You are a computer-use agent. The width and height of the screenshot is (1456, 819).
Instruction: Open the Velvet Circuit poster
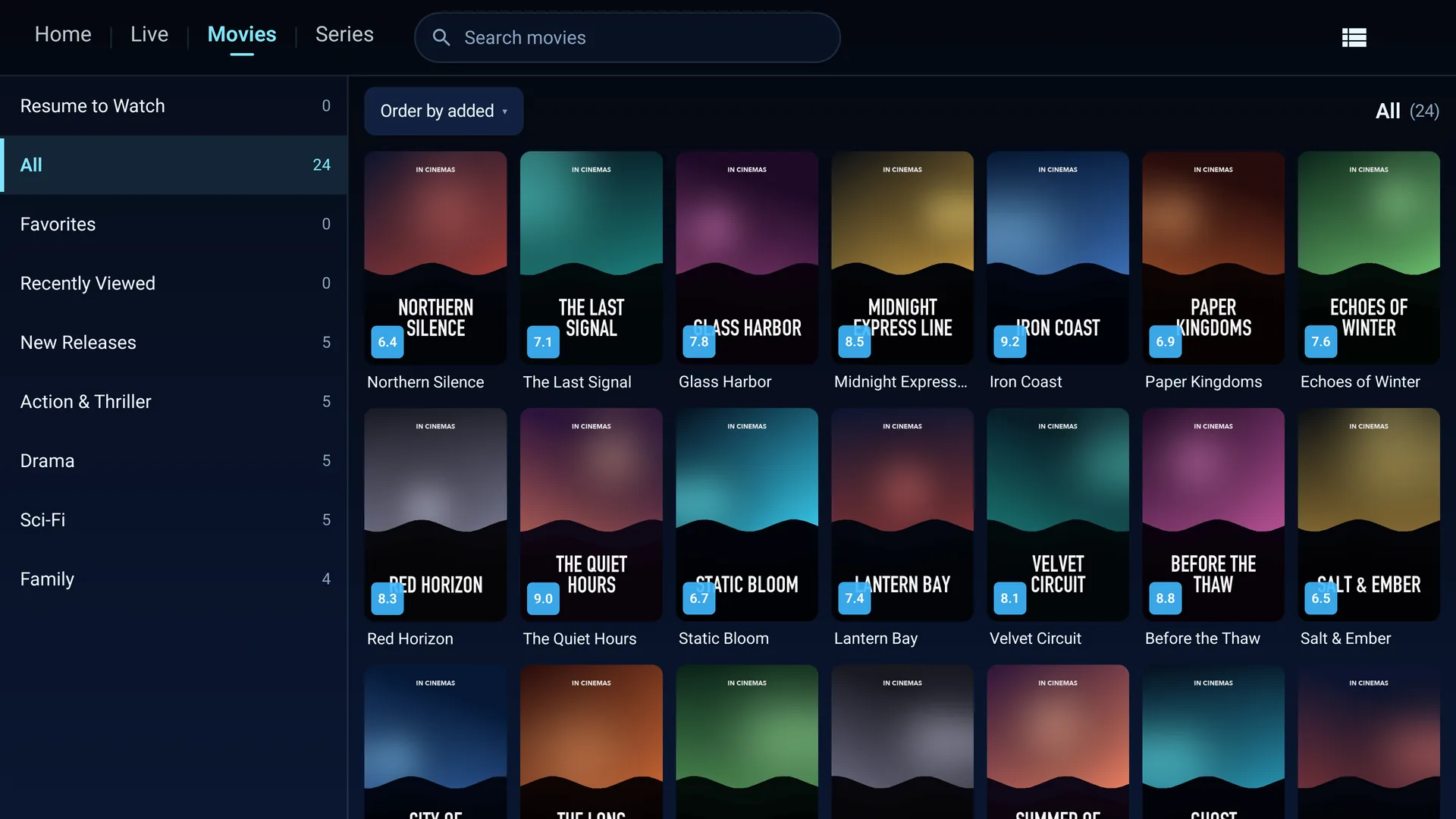[1058, 515]
